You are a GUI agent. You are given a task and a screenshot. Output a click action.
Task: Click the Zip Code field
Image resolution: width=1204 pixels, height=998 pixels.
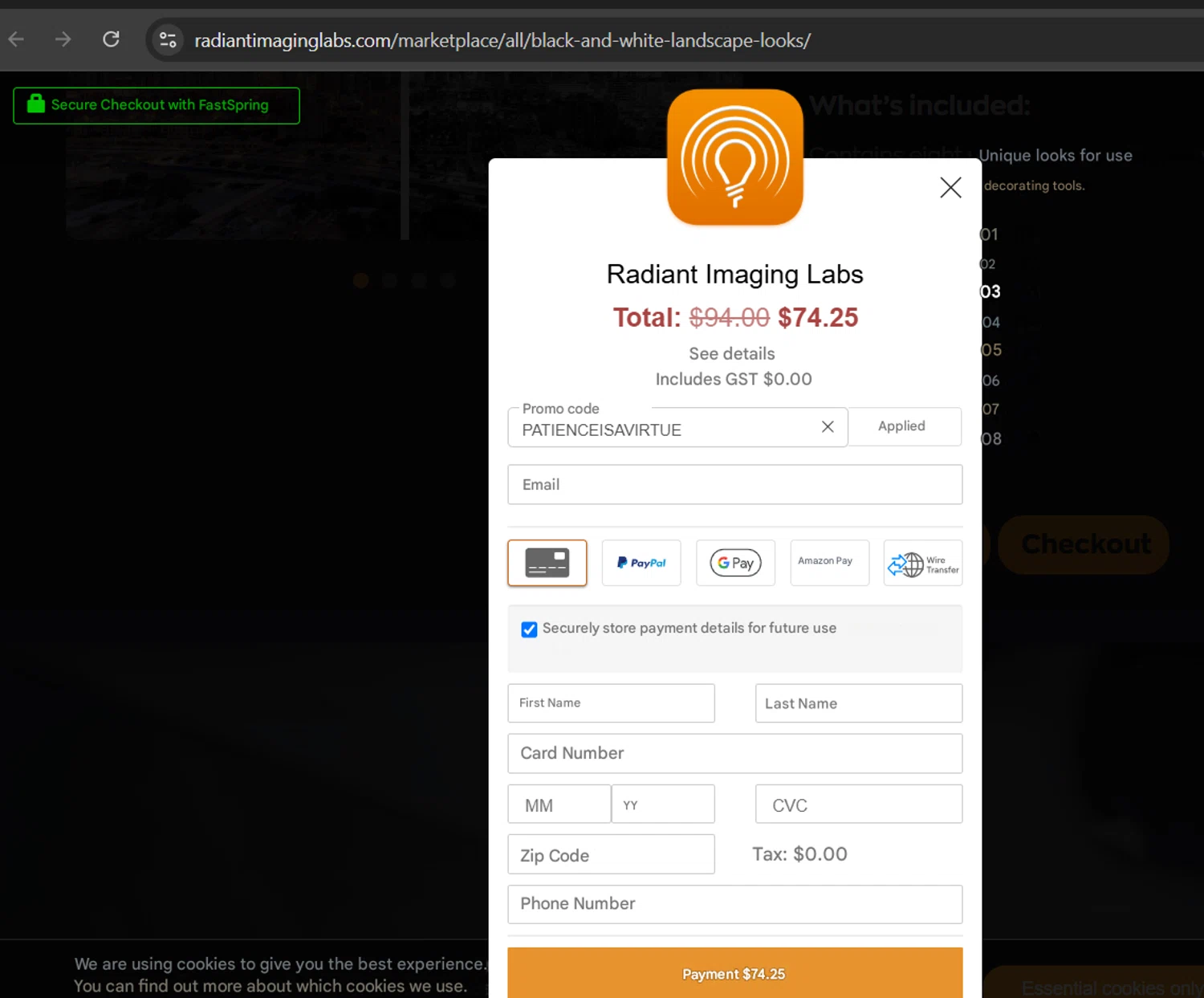pos(612,854)
